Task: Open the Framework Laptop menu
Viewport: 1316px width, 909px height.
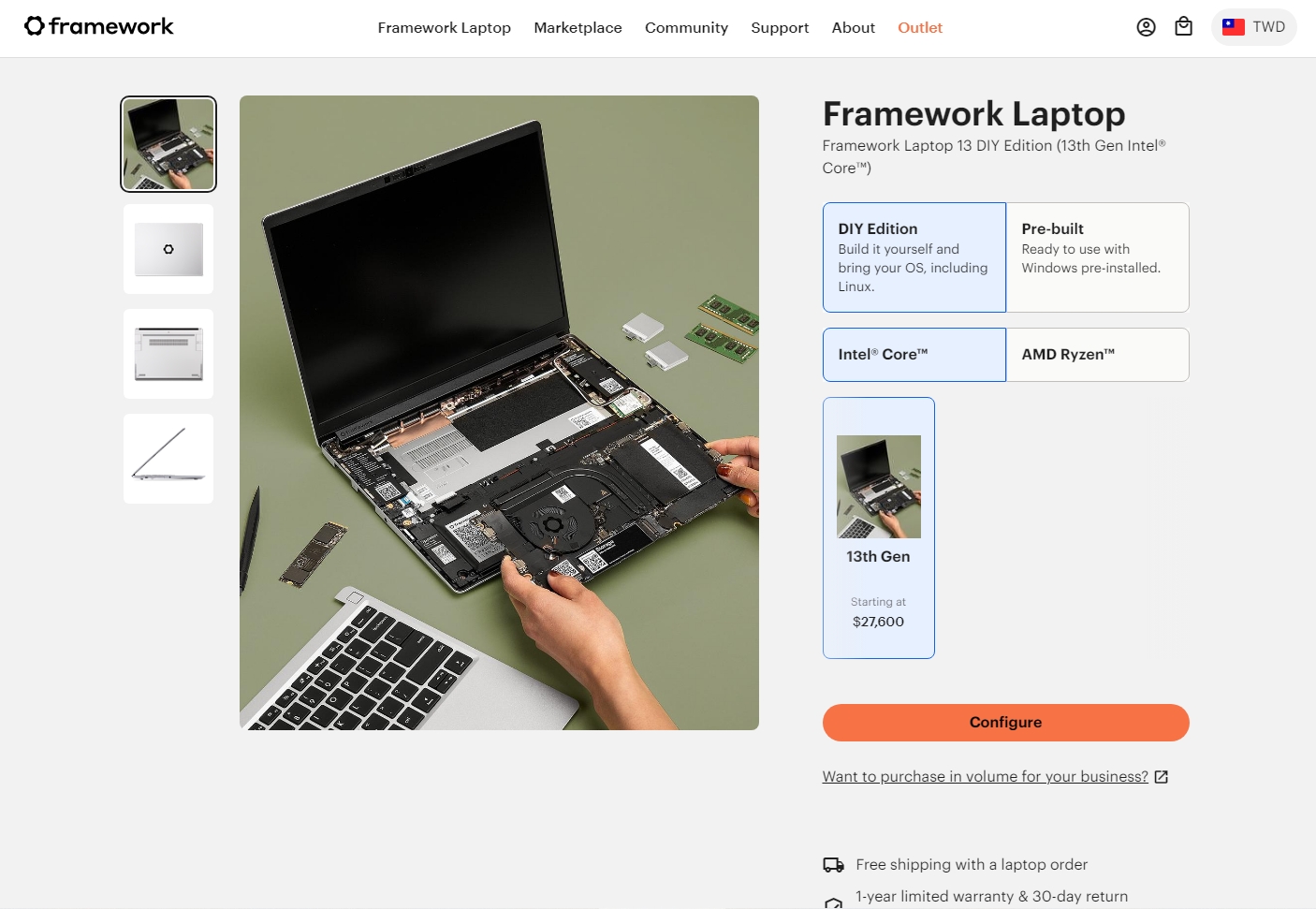Action: tap(444, 28)
